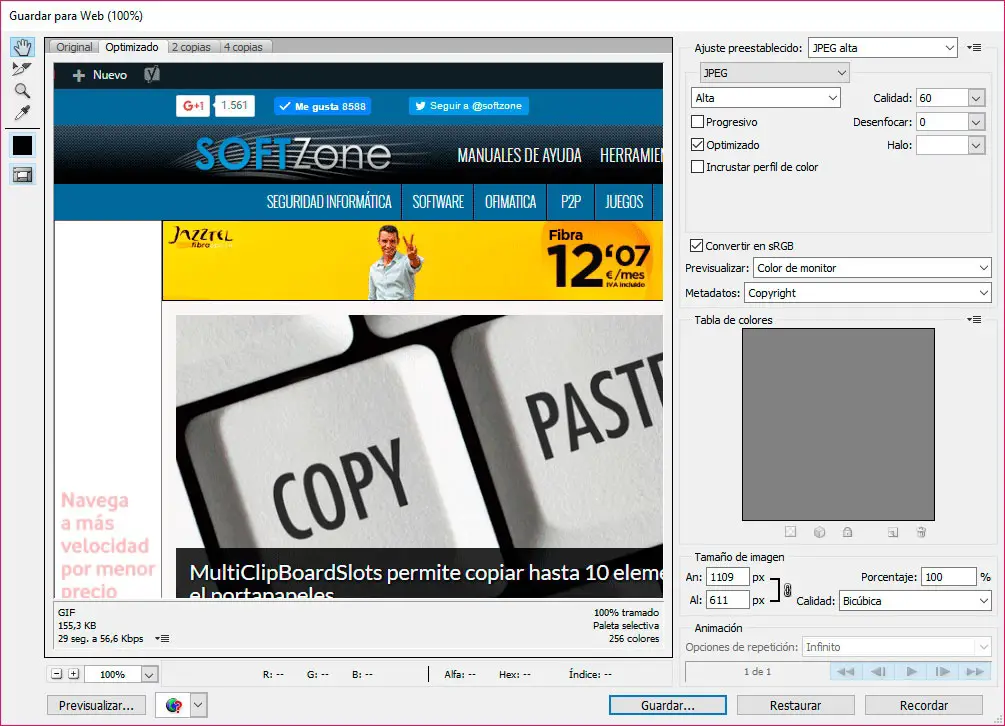The width and height of the screenshot is (1005, 726).
Task: Click the zoom in plus icon
Action: [x=74, y=673]
